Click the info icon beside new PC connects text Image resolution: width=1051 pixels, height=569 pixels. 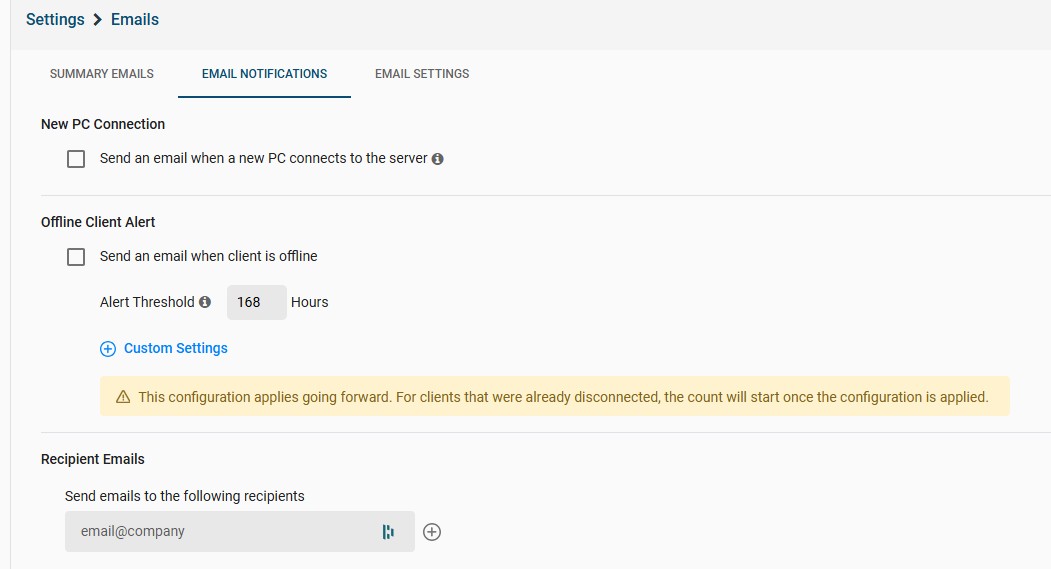click(438, 159)
